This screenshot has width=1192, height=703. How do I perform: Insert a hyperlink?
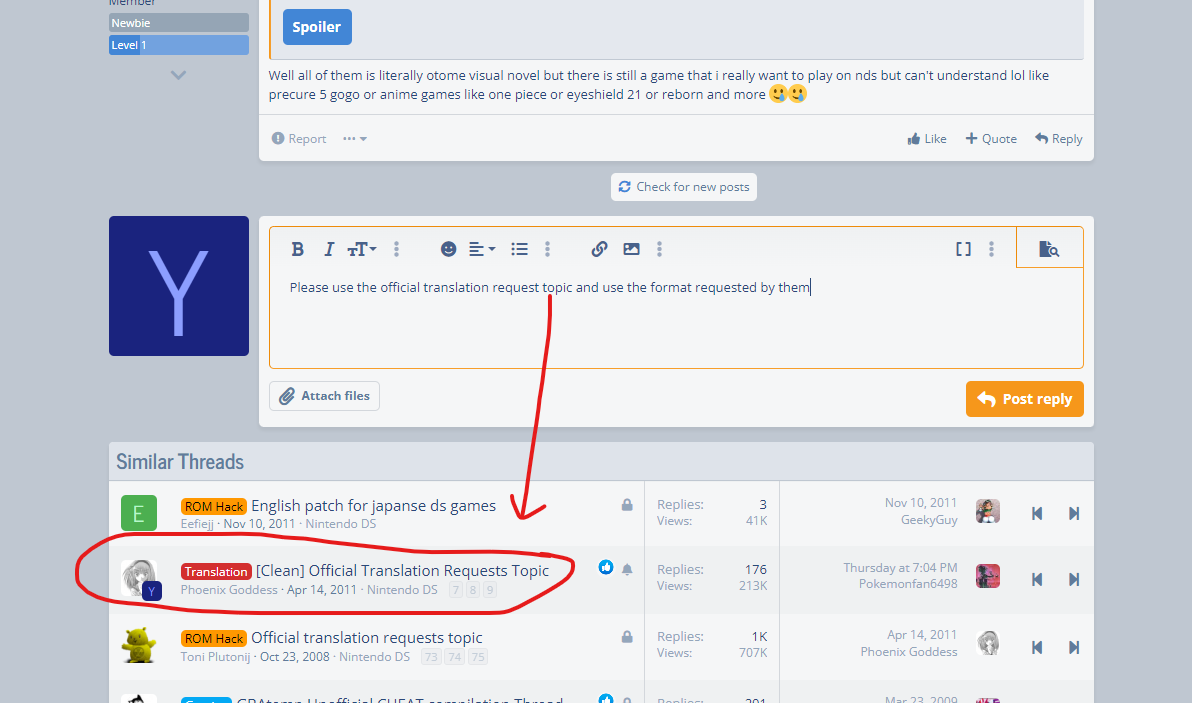(599, 249)
